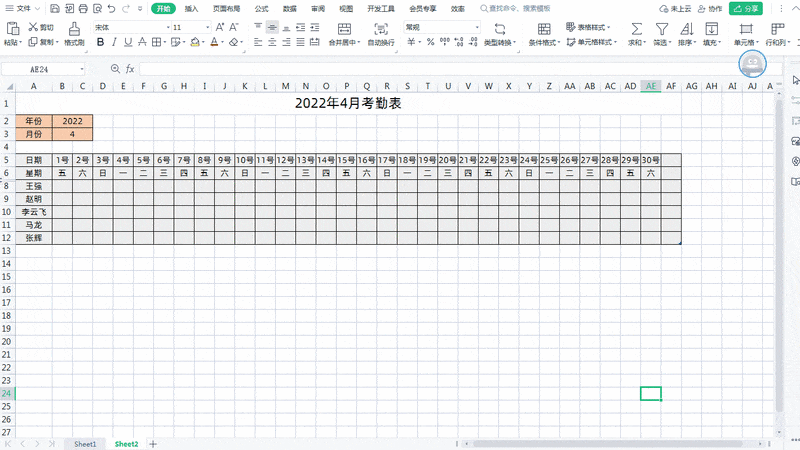The width and height of the screenshot is (800, 450).
Task: Toggle Underline formatting
Action: tap(128, 42)
